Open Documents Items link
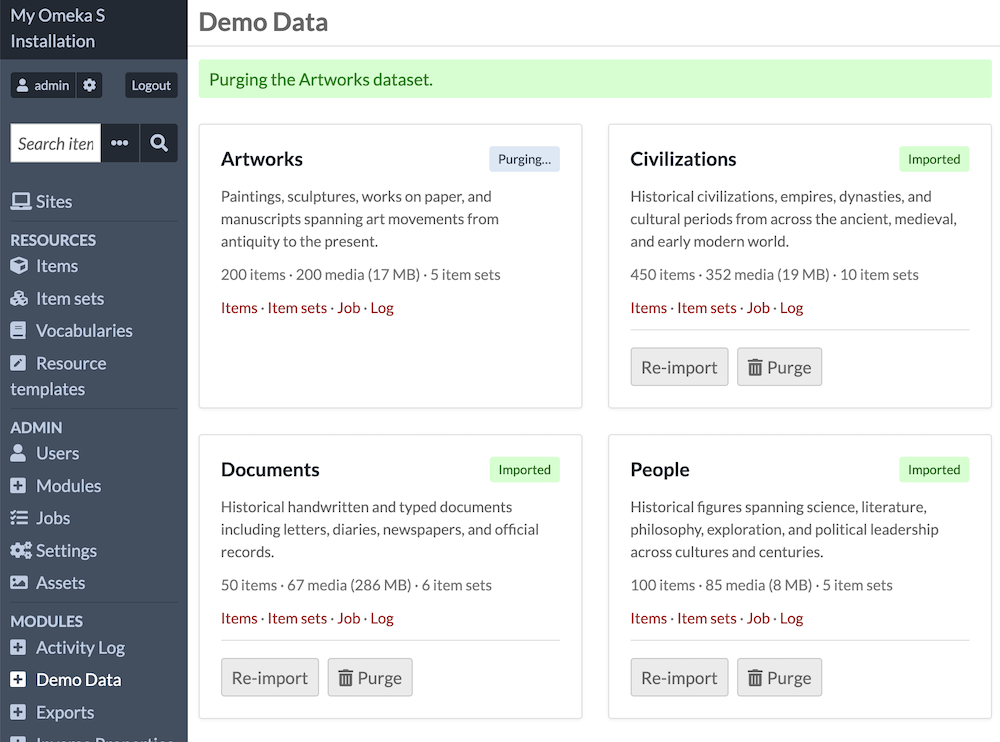Screen dimensions: 1000x742 (x=239, y=618)
